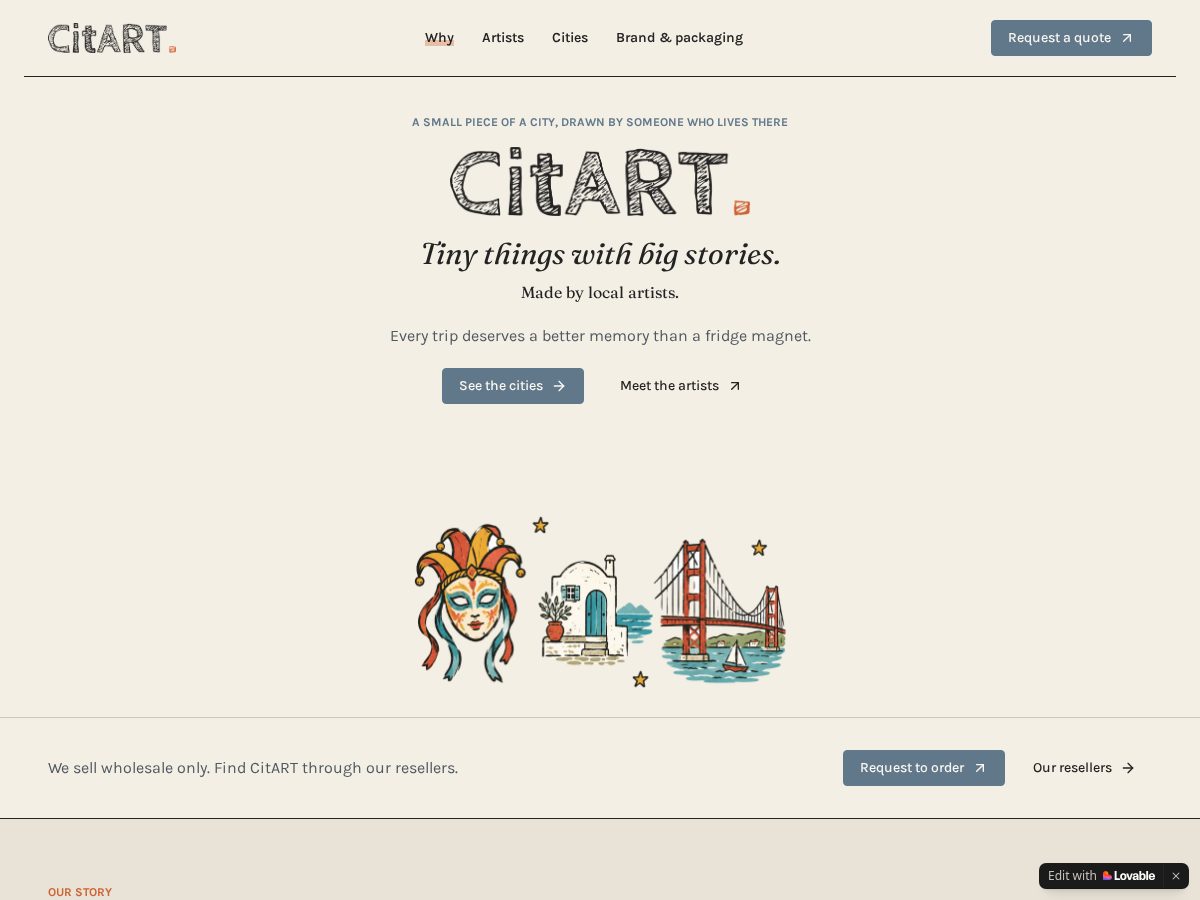Image resolution: width=1200 pixels, height=900 pixels.
Task: Click the Request to order button
Action: click(x=924, y=768)
